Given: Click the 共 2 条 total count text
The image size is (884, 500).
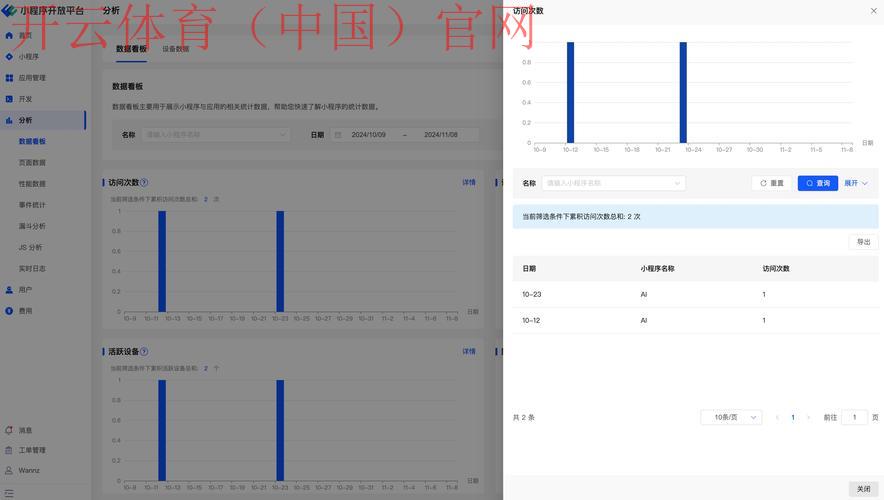Looking at the screenshot, I should click(524, 418).
